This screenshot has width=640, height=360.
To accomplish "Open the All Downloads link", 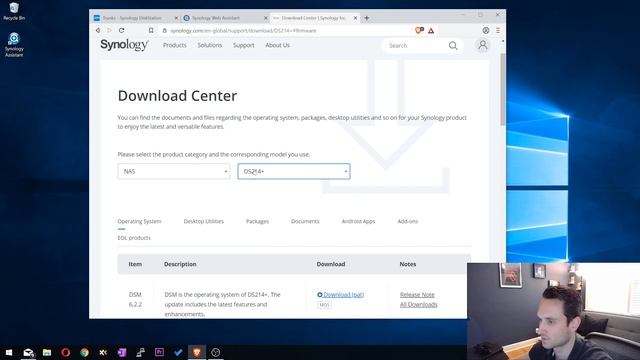I will (418, 304).
